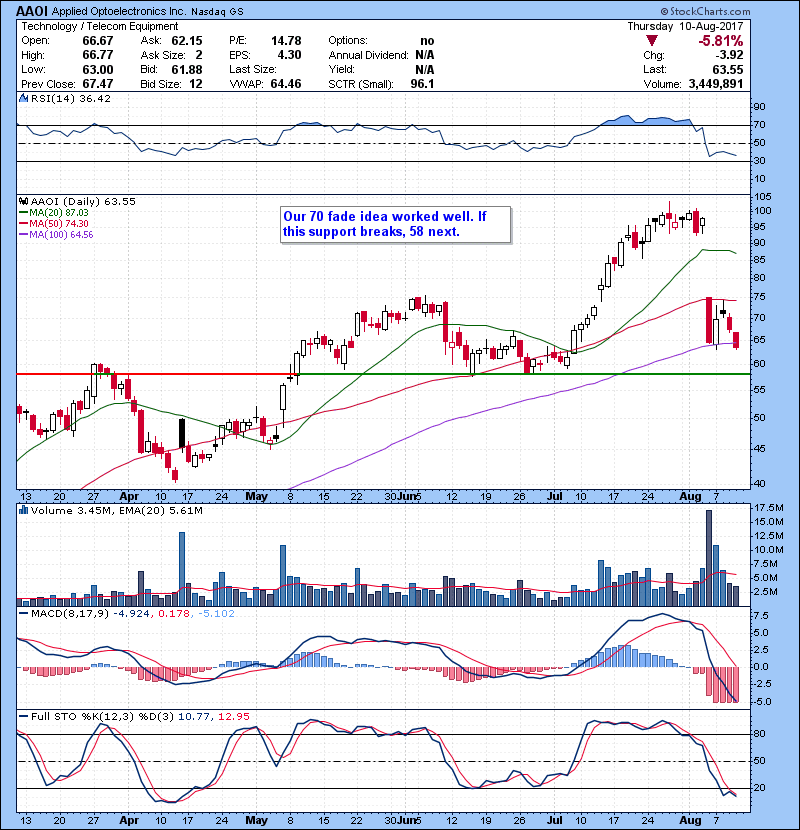Click the candlestick icon beside AAOI (Daily)
Viewport: 800px width, 830px height.
tap(23, 201)
